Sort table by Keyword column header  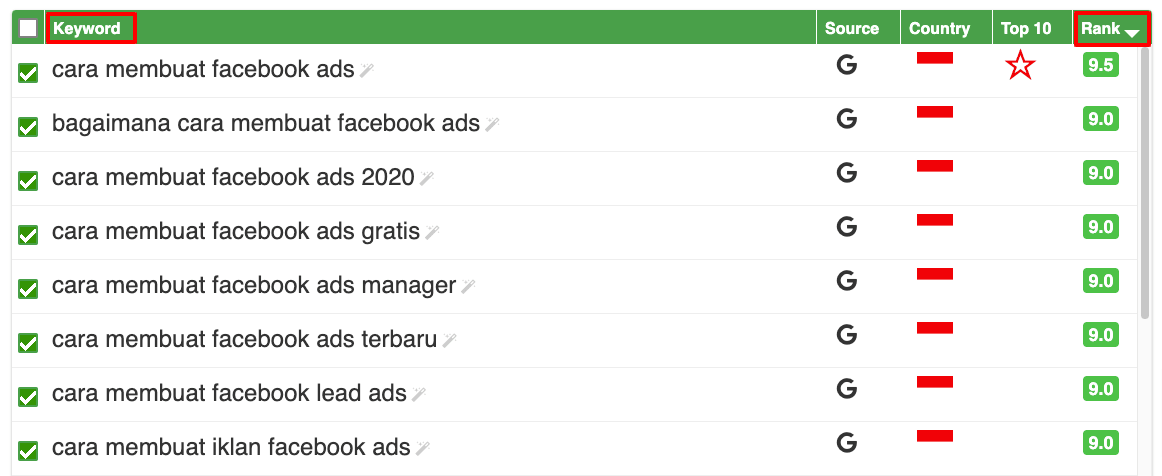(88, 28)
